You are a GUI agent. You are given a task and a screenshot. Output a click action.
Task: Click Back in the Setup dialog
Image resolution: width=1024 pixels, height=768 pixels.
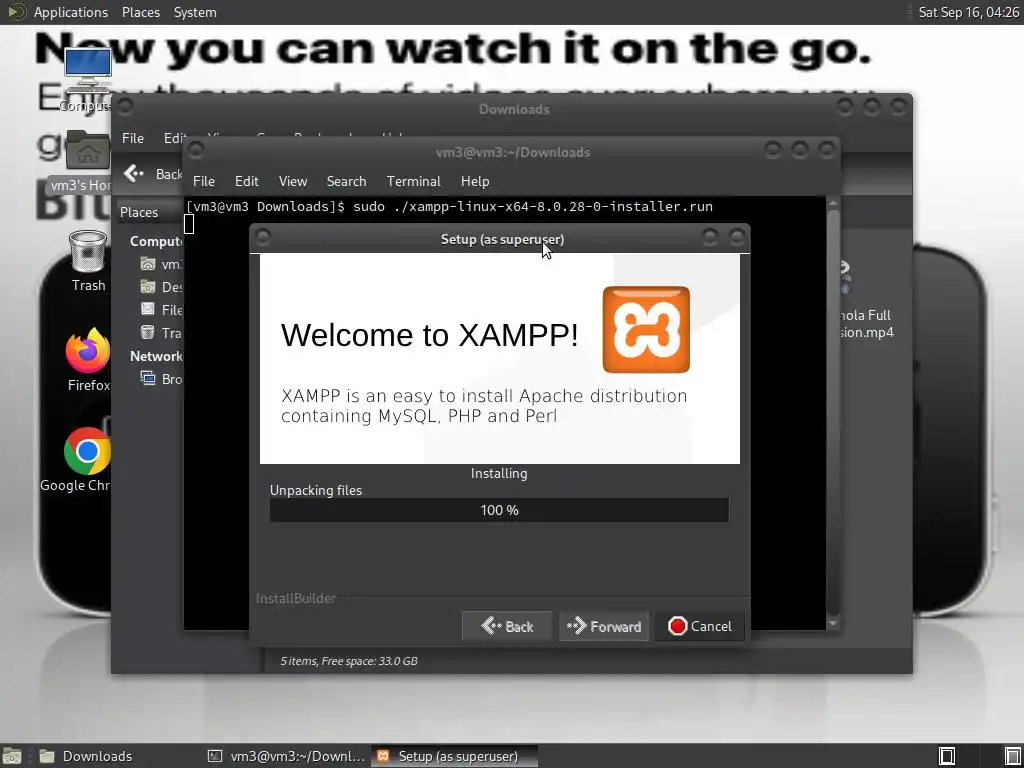pos(507,626)
